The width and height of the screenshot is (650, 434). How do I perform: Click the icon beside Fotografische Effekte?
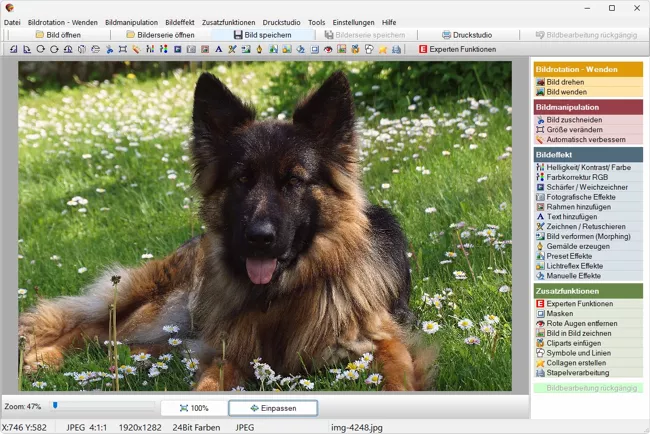pyautogui.click(x=540, y=197)
